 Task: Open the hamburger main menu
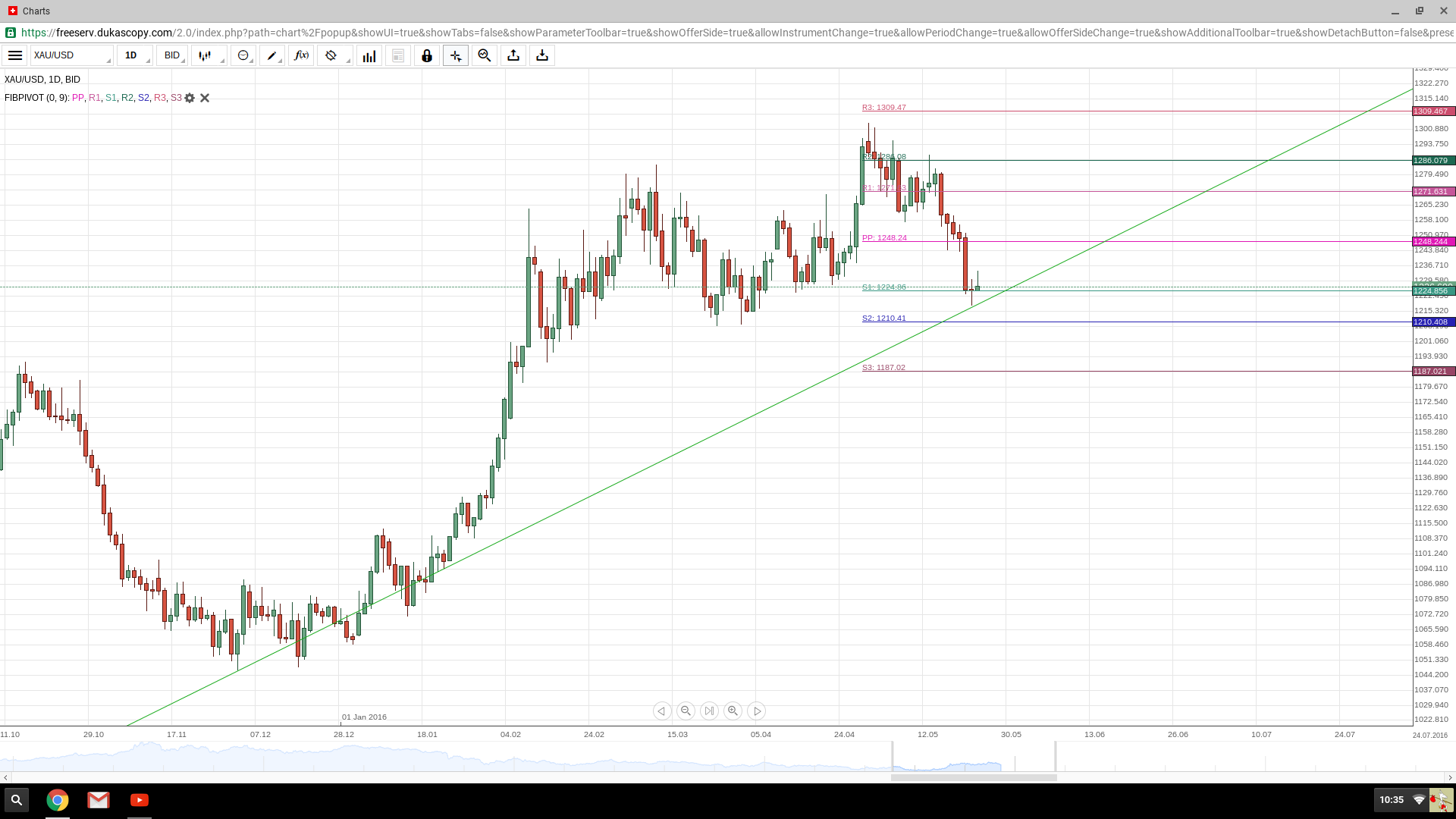15,55
